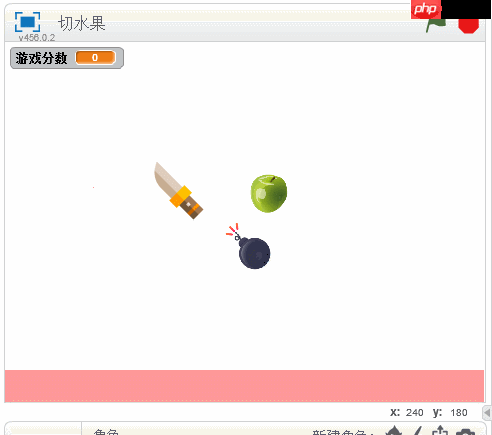Click the pink bar at the stage bottom

click(x=244, y=386)
